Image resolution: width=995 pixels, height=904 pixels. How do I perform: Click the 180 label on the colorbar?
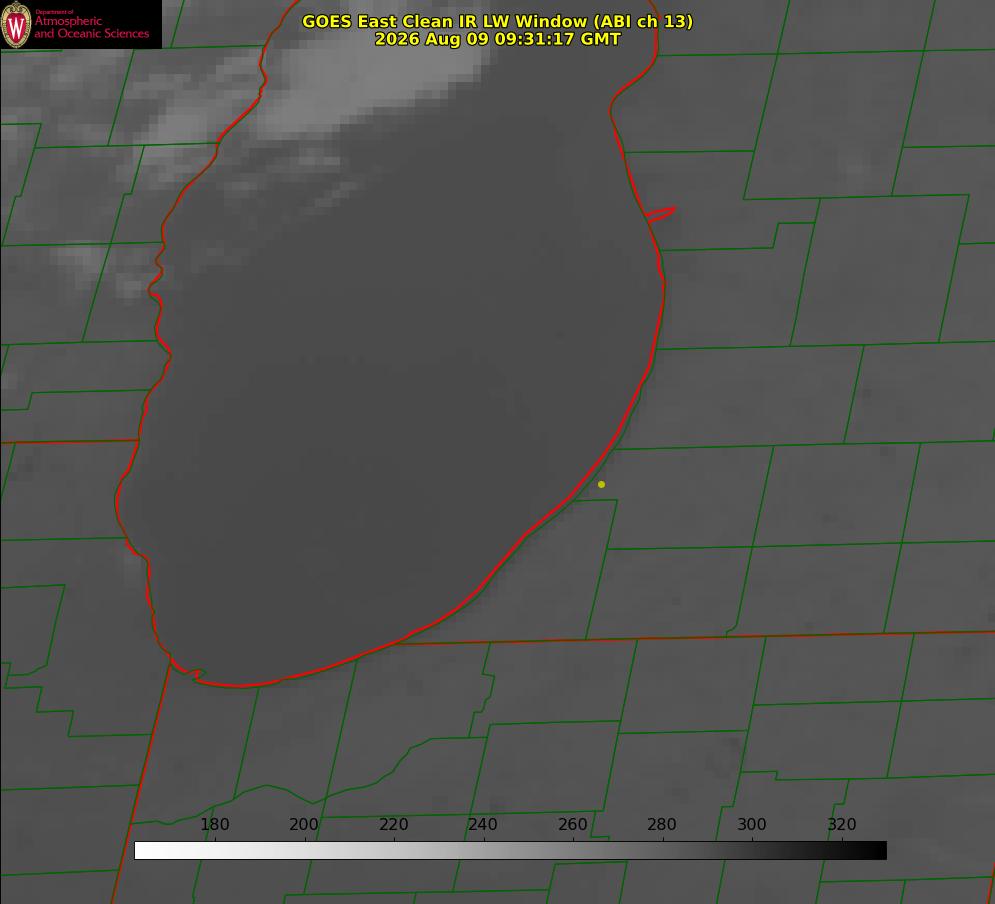pos(214,824)
